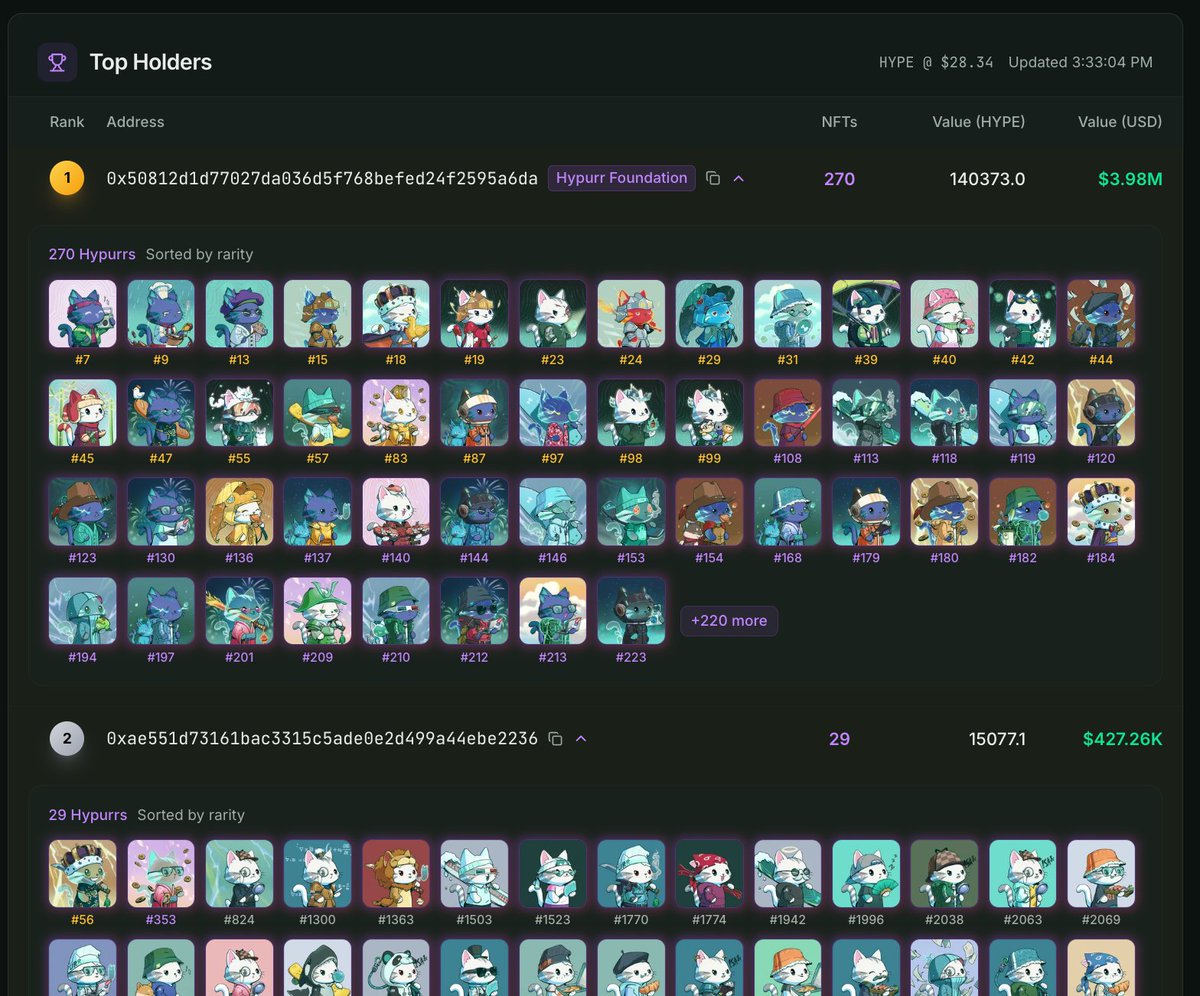Open Hypurr #13 thumbnail

[x=239, y=313]
